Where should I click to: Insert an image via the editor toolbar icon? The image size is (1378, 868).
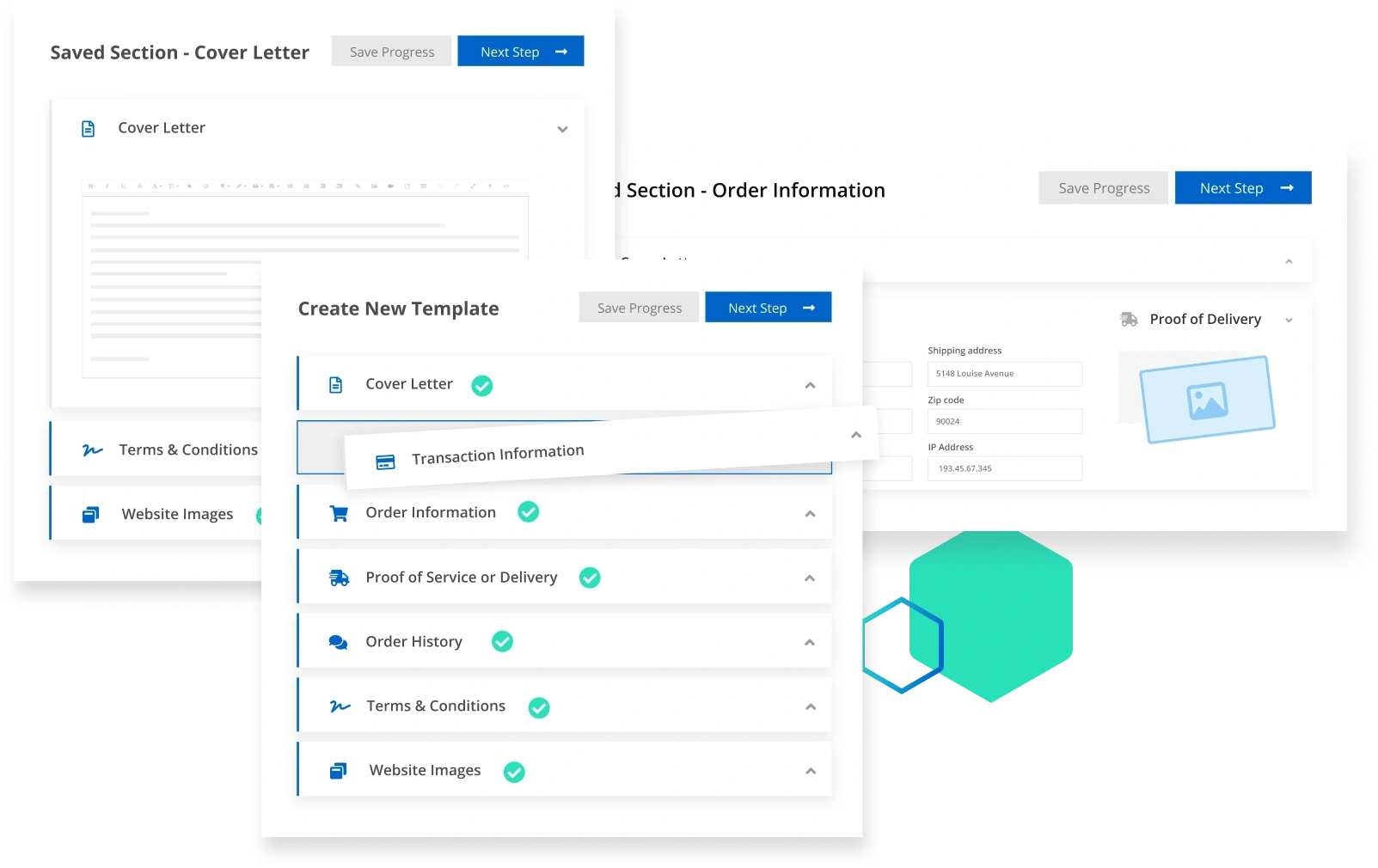374,185
